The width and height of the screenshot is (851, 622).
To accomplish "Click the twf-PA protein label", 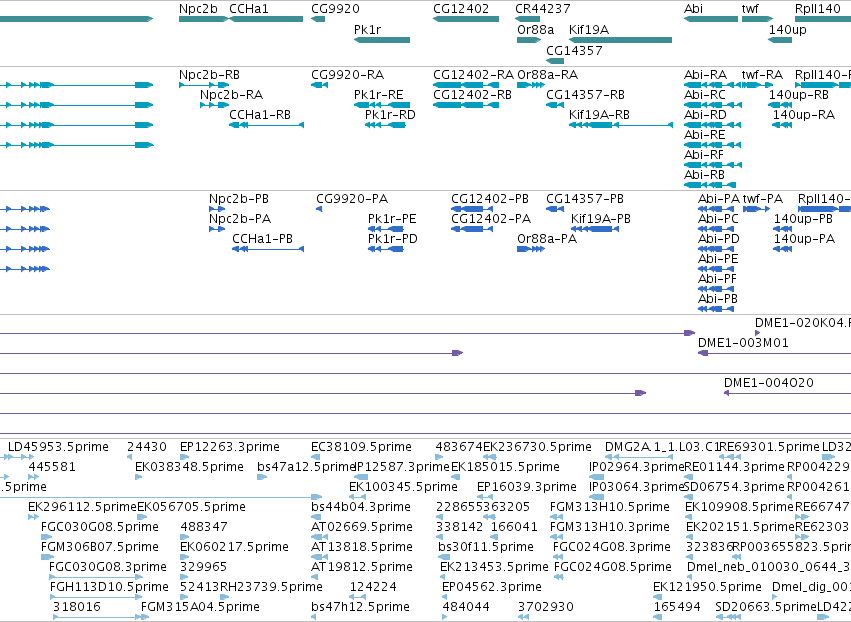I will pyautogui.click(x=763, y=199).
